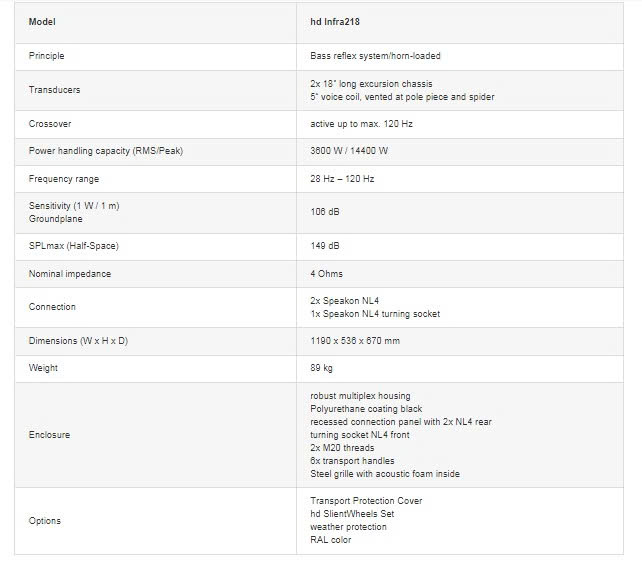Click the "Enclosure" row label

pos(50,435)
